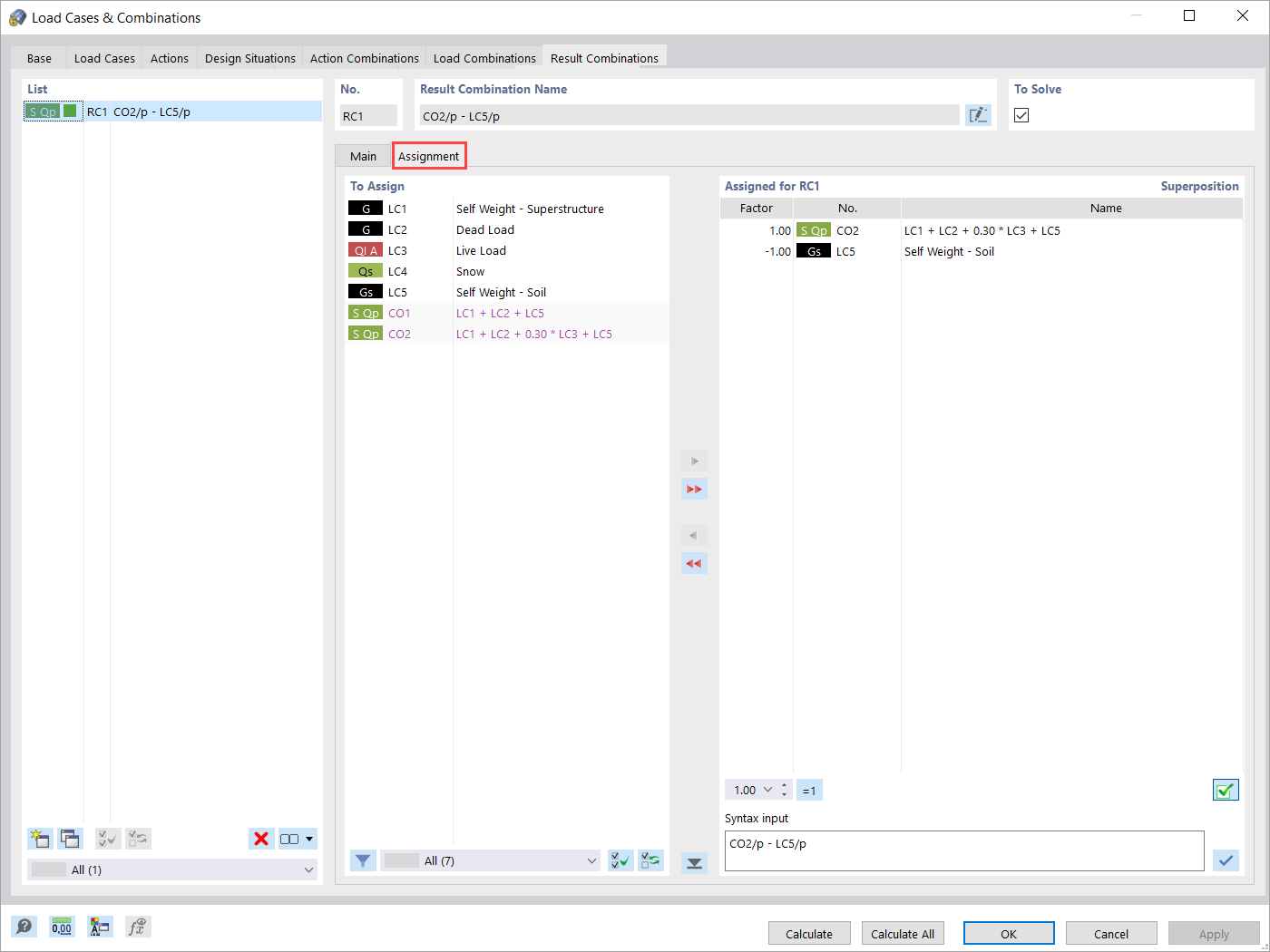Assign all items with double right arrow
Image resolution: width=1270 pixels, height=952 pixels.
694,489
